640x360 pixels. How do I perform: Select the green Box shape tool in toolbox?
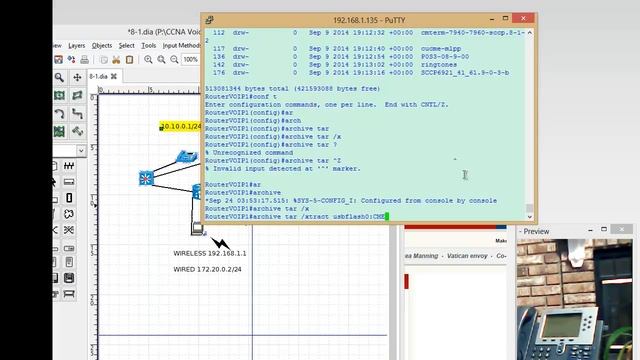[59, 96]
